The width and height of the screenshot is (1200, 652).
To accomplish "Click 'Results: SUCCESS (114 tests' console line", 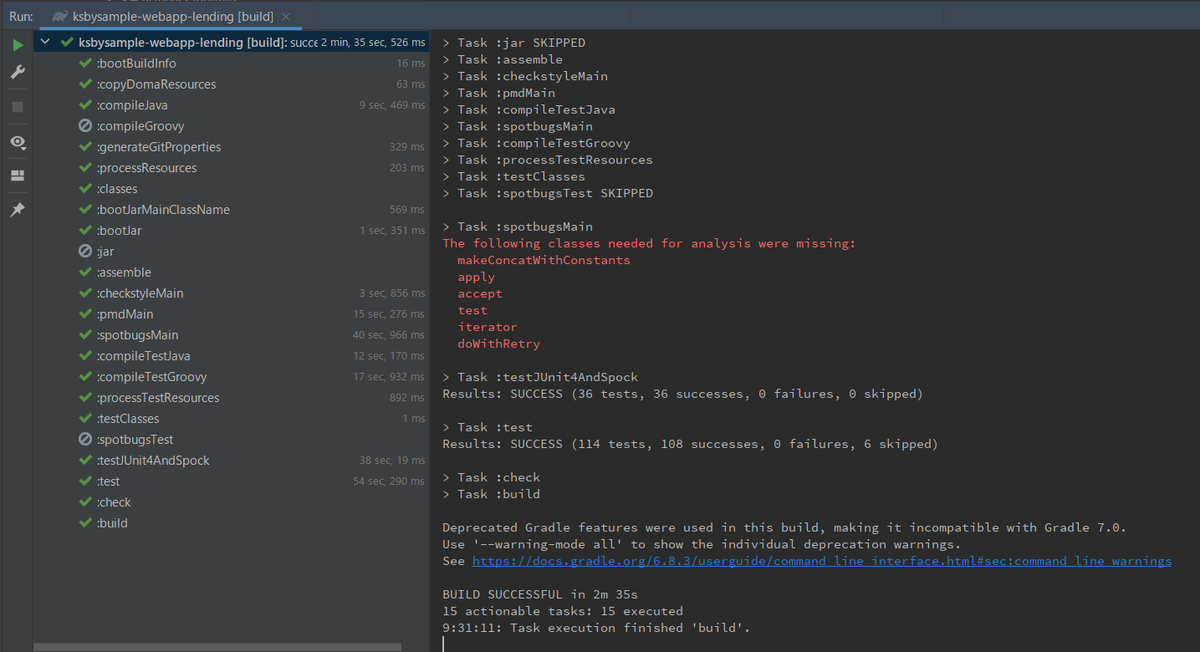I will point(690,444).
